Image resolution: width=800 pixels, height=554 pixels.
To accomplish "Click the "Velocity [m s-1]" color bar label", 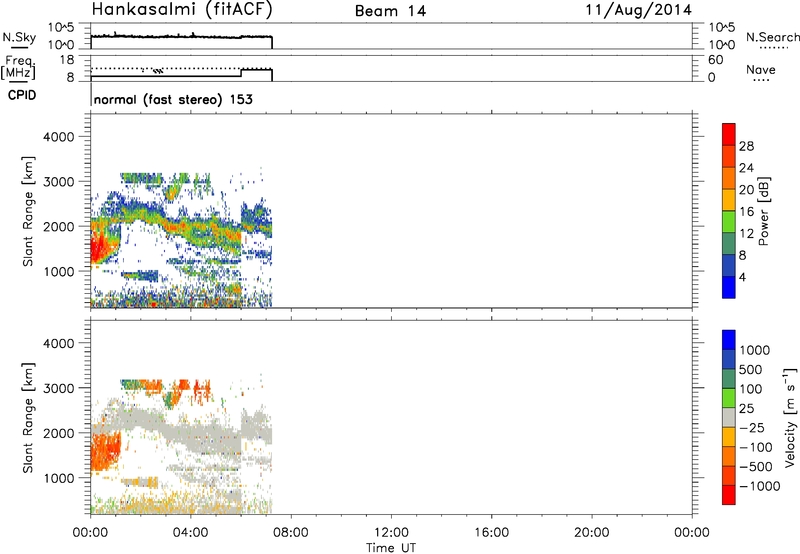I will [790, 417].
